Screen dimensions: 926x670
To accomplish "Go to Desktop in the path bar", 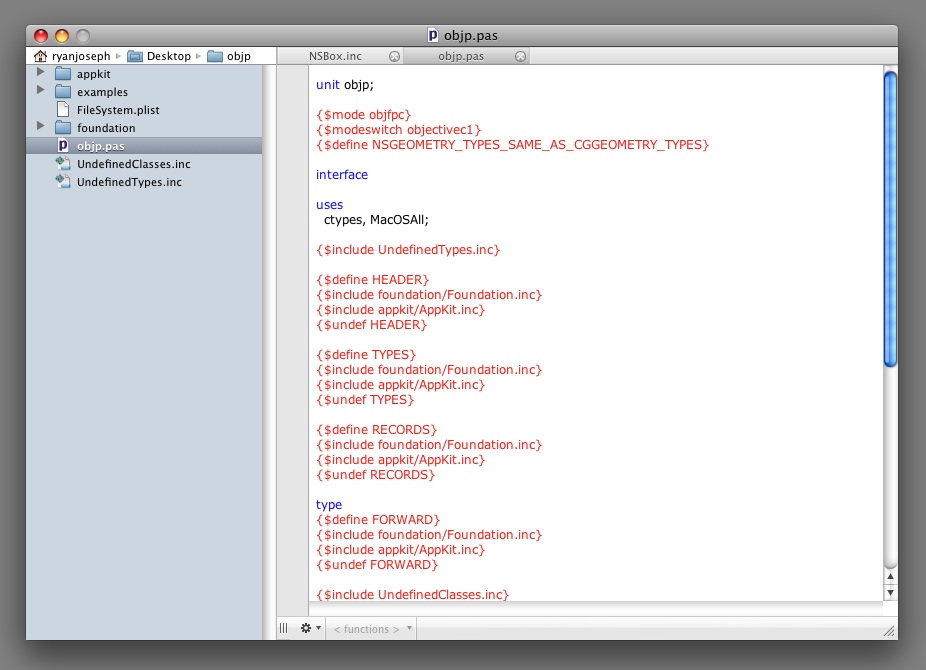I will coord(169,56).
